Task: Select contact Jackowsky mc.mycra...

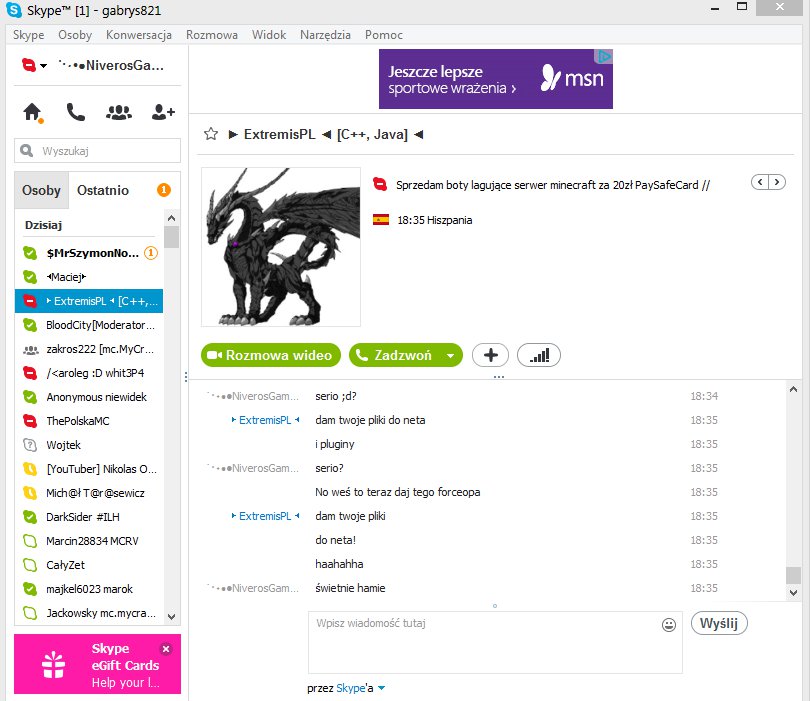Action: [x=89, y=613]
